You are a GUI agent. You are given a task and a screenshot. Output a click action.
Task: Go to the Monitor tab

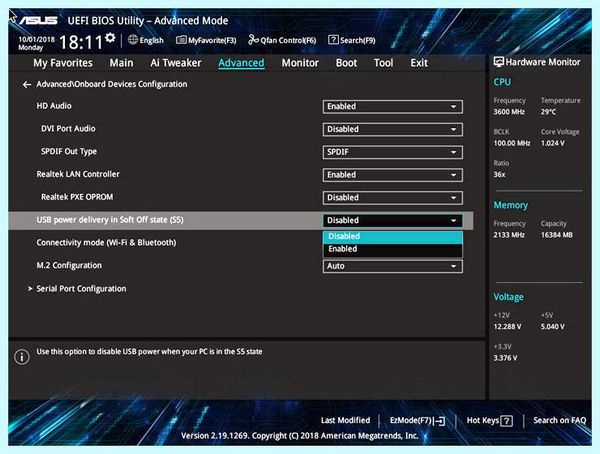point(300,63)
